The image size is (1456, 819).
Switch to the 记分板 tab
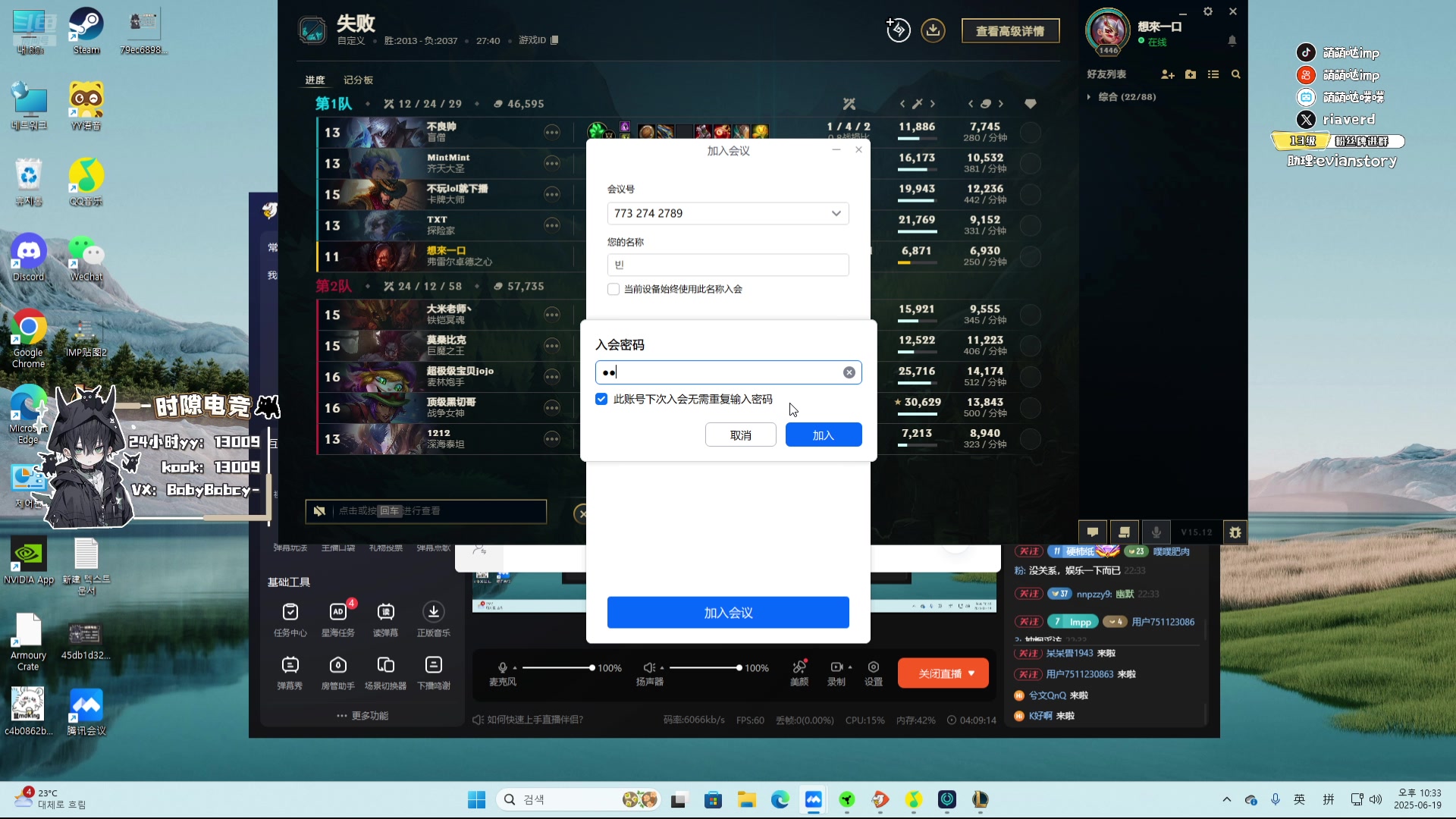click(358, 80)
